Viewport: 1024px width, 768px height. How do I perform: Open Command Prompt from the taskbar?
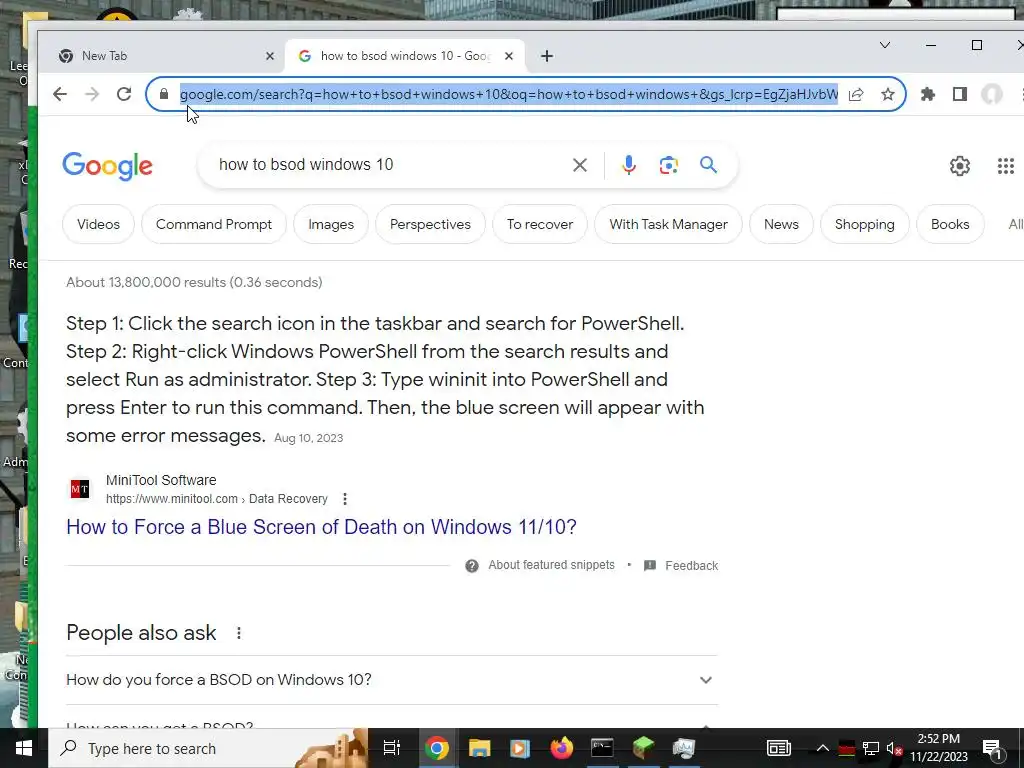coord(601,748)
